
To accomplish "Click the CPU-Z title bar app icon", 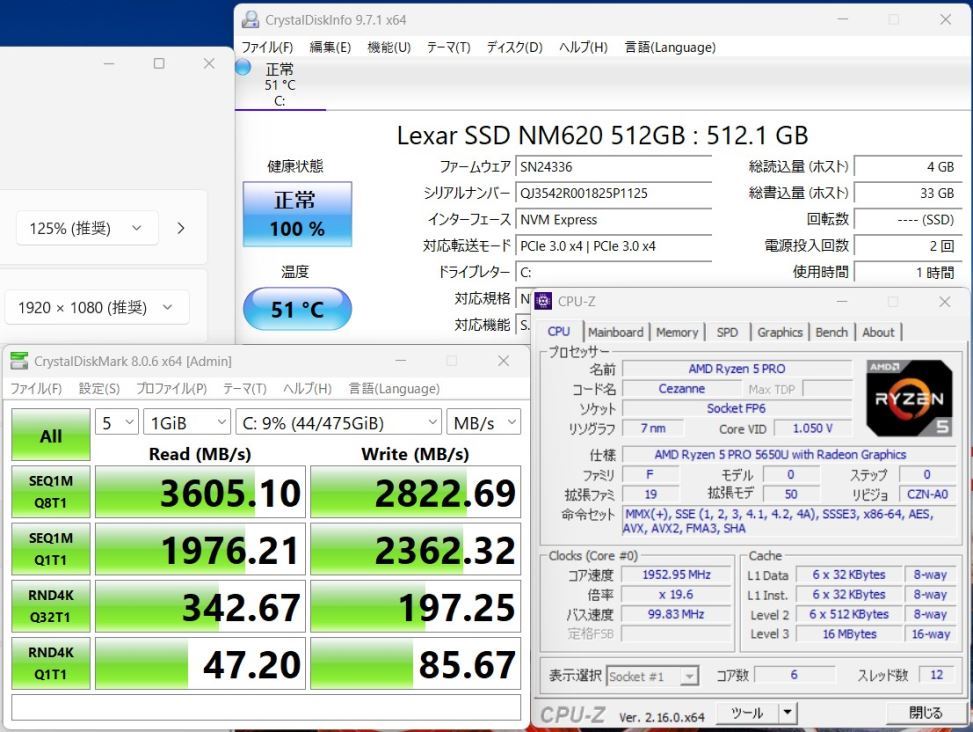I will tap(544, 301).
